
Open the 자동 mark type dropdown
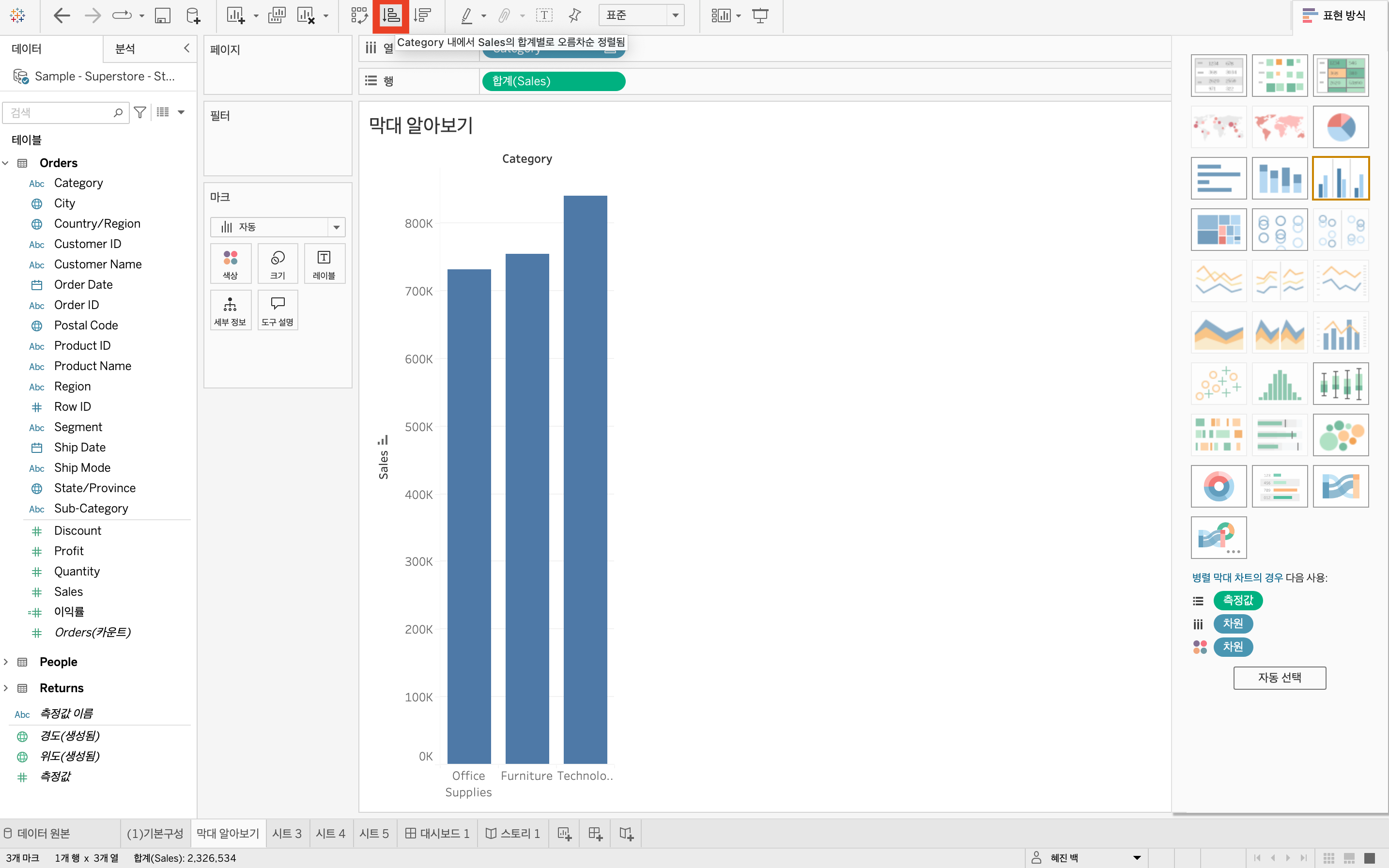click(x=277, y=227)
